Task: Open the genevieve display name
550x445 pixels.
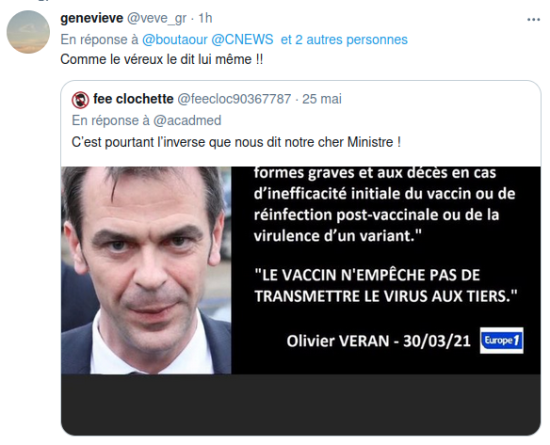Action: click(x=92, y=18)
